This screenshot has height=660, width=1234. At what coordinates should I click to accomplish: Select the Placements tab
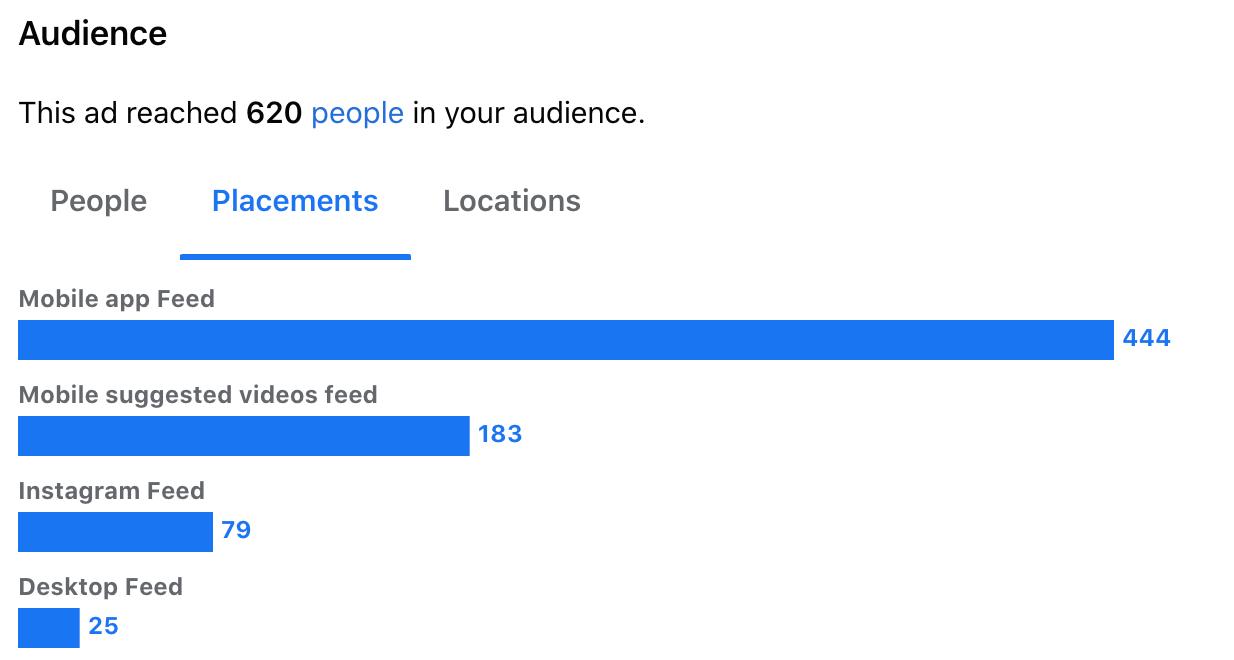(295, 201)
